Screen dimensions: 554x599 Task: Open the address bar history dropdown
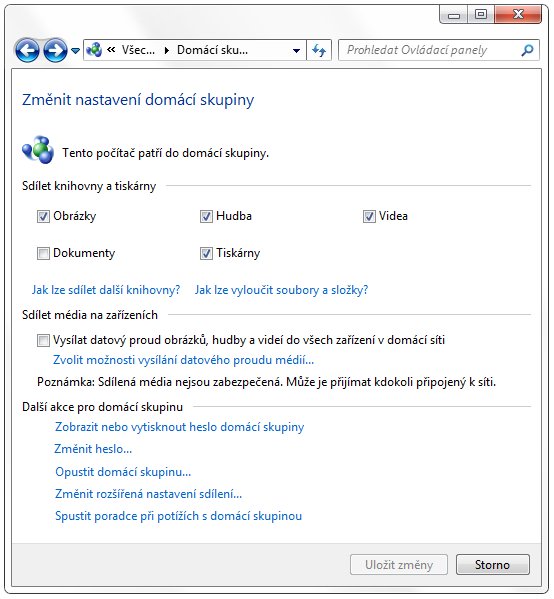pyautogui.click(x=296, y=50)
